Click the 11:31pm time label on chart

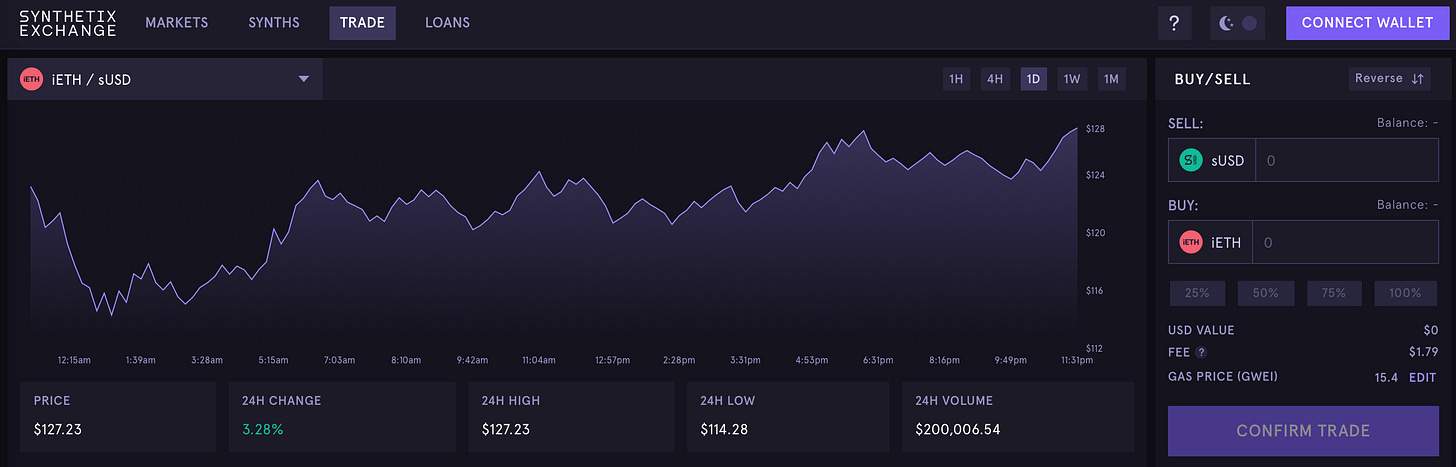(1075, 359)
